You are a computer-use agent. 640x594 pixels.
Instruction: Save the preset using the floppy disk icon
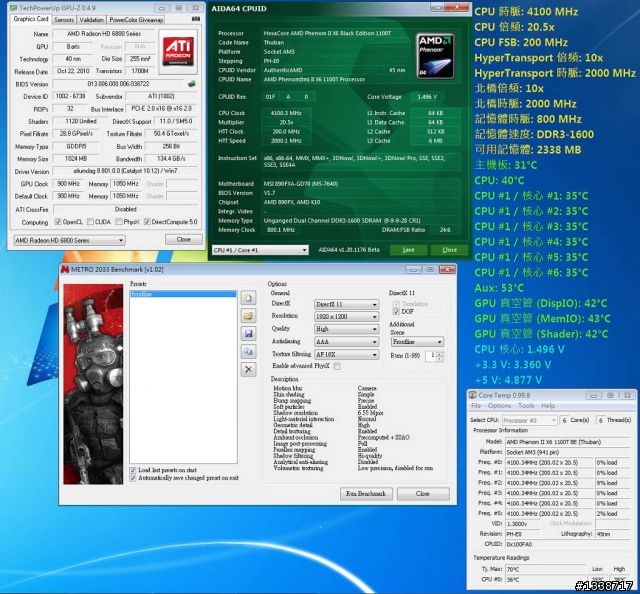(x=248, y=334)
